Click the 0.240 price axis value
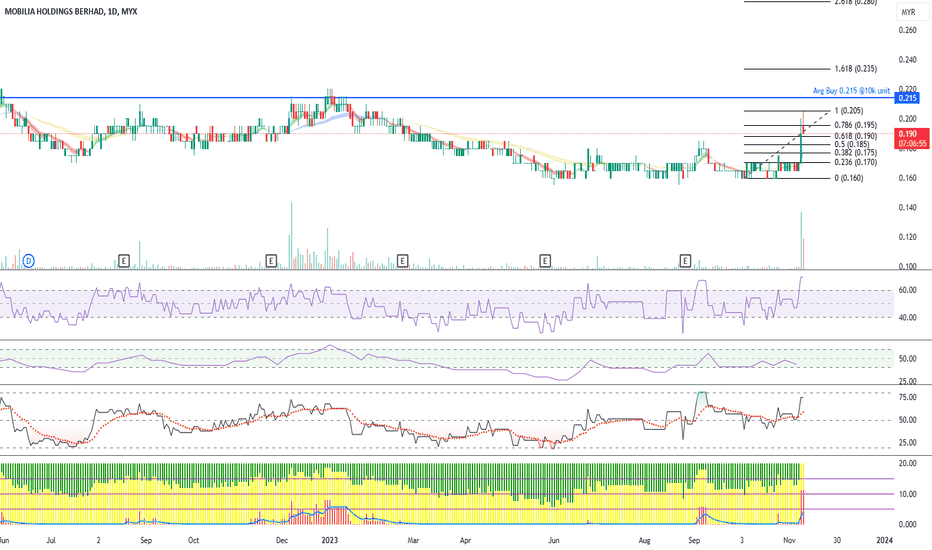 tap(907, 59)
